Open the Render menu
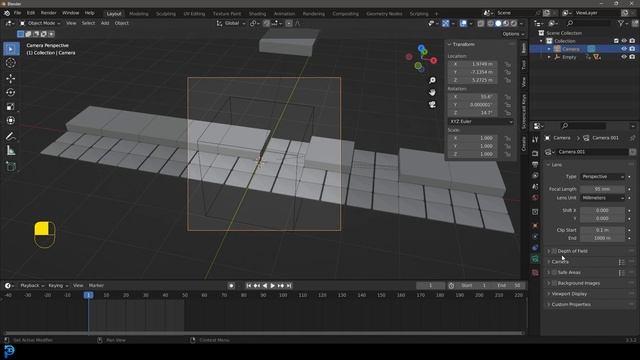The image size is (640, 360). coord(49,13)
